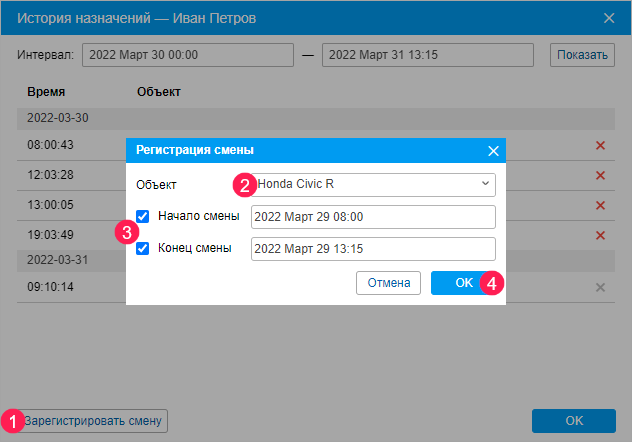The height and width of the screenshot is (442, 632).
Task: Open the Объект dropdown with Honda Civic R
Action: [x=374, y=185]
